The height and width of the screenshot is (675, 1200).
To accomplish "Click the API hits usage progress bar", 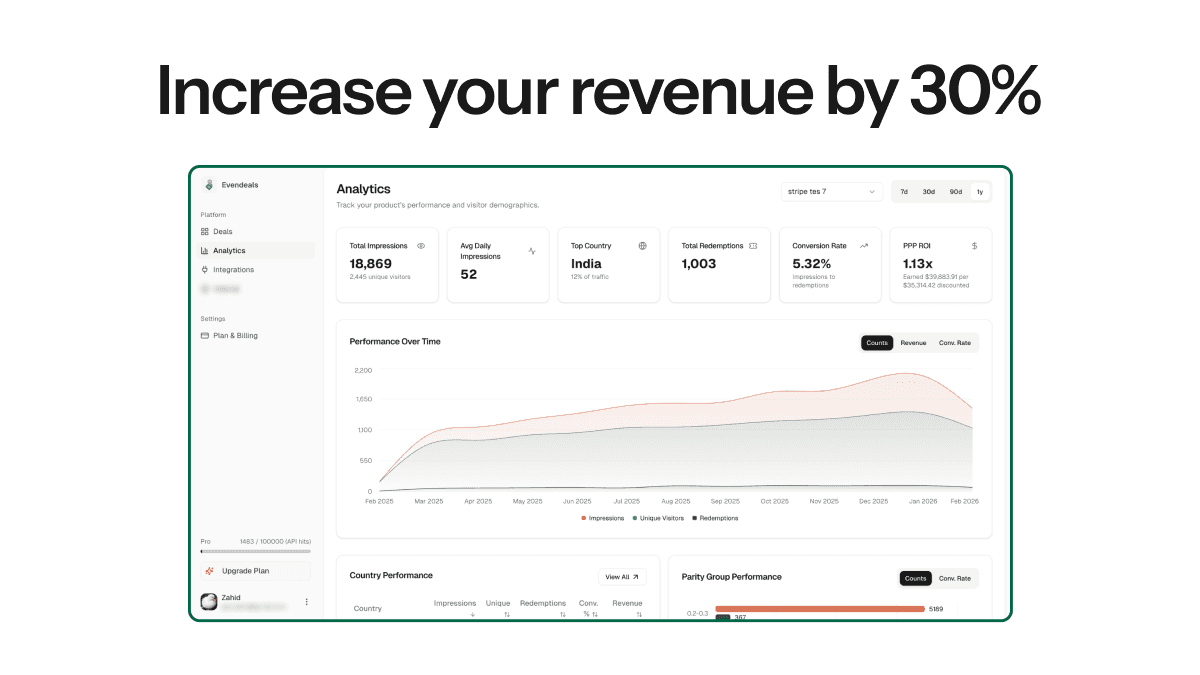I will tap(255, 551).
